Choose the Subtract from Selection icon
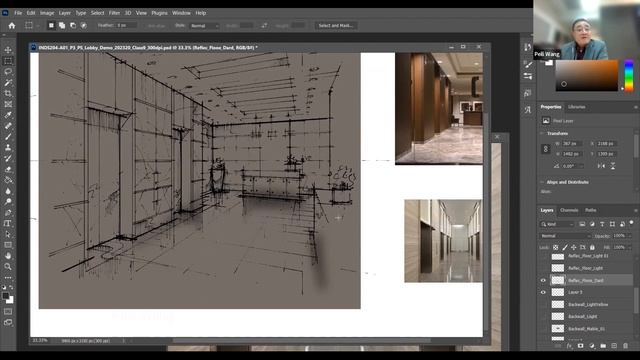The width and height of the screenshot is (640, 360). pyautogui.click(x=73, y=25)
